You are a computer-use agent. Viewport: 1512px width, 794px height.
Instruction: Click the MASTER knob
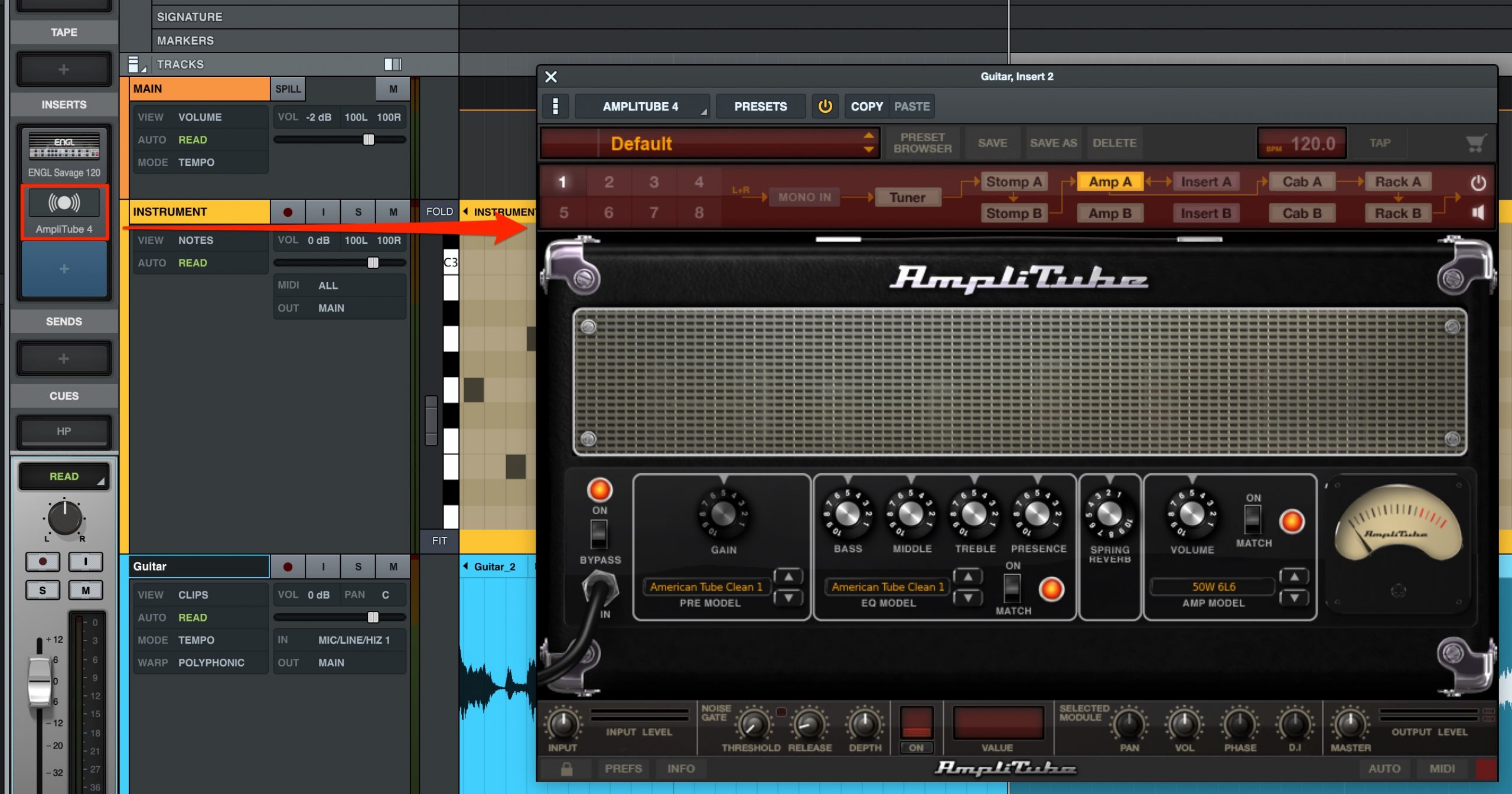(1350, 724)
